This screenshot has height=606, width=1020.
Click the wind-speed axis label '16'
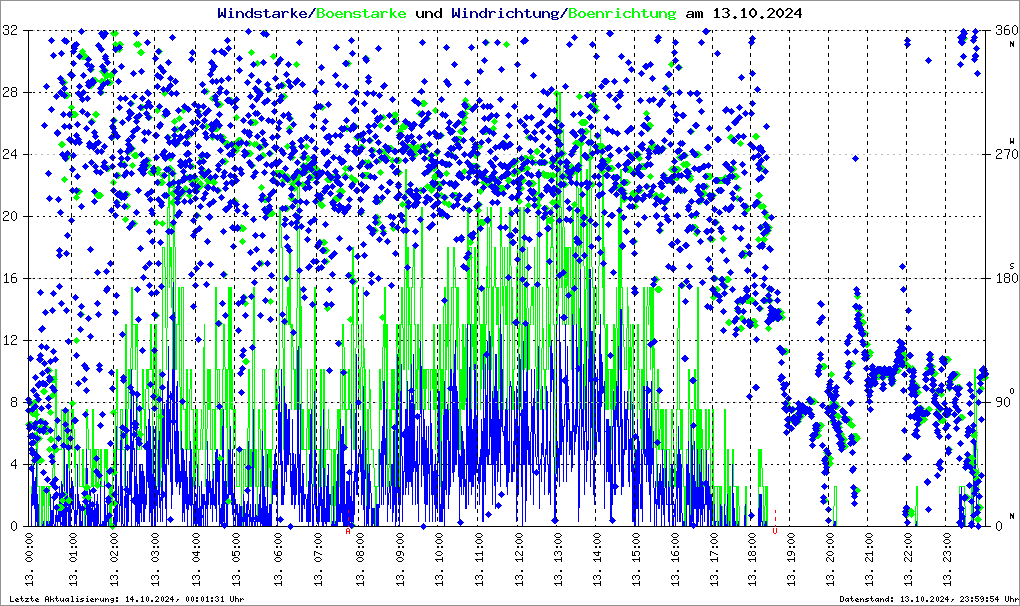10,278
